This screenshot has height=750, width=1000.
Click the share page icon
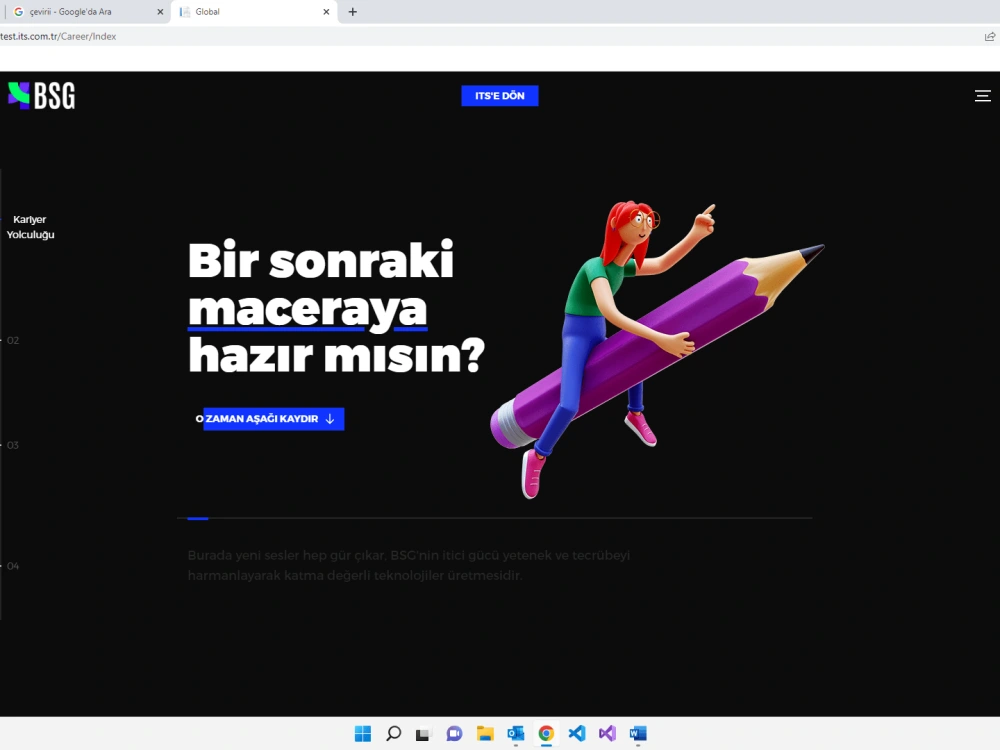[x=990, y=36]
